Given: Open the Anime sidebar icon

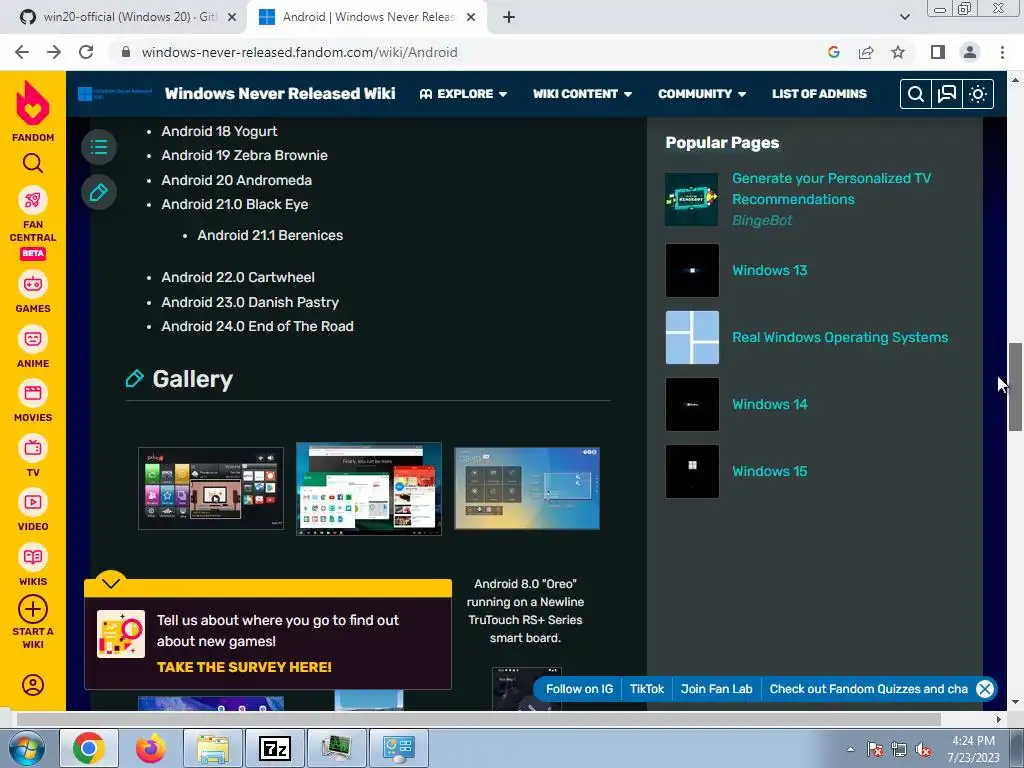Looking at the screenshot, I should [x=33, y=339].
